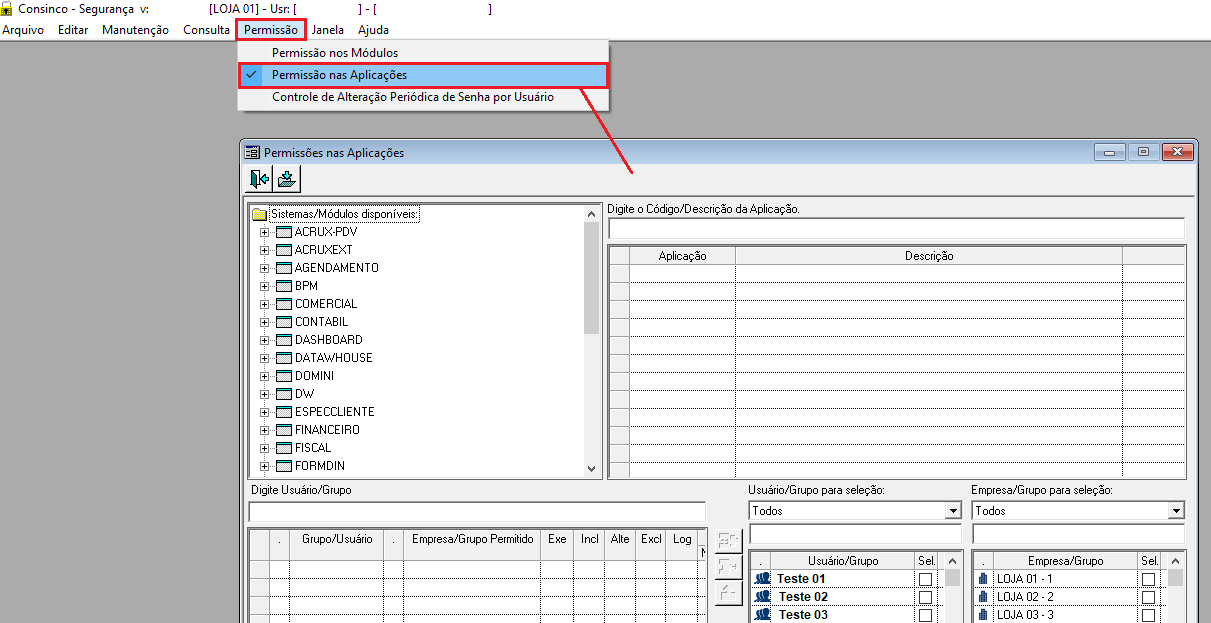Click the Descrição column header
The height and width of the screenshot is (623, 1211).
[929, 256]
